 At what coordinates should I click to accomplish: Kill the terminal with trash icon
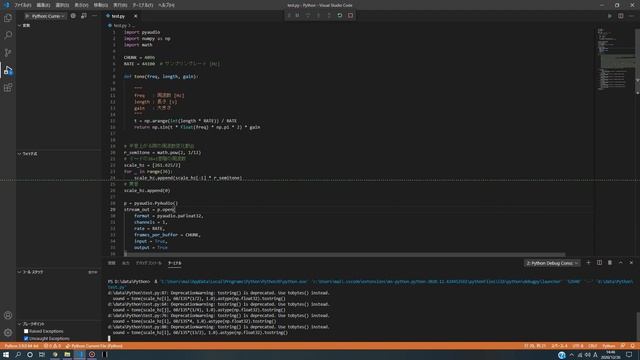tap(610, 263)
